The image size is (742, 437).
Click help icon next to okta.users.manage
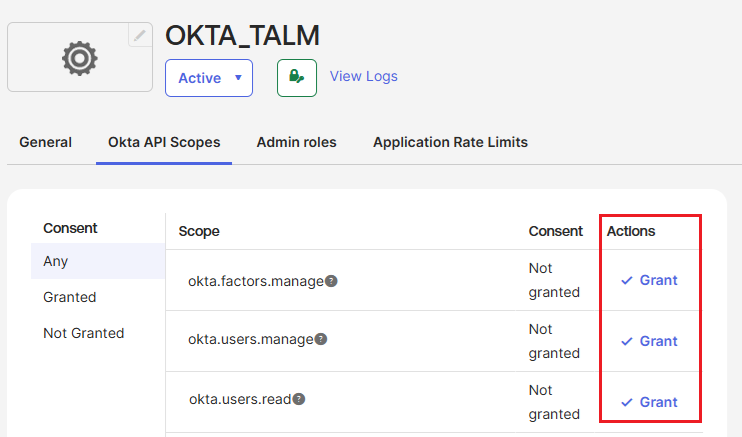tap(322, 340)
